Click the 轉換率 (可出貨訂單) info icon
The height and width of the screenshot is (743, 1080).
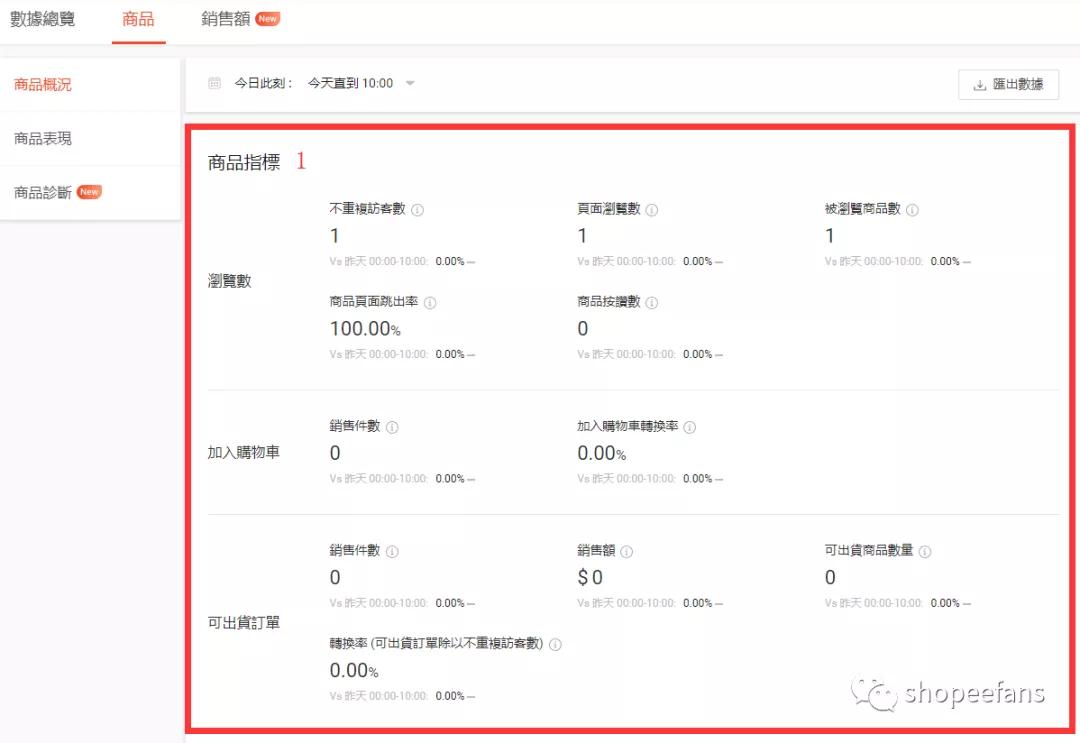tap(555, 644)
